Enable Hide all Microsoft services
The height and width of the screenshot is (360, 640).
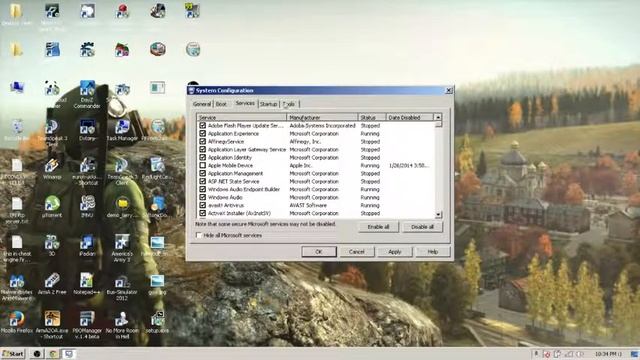(199, 236)
